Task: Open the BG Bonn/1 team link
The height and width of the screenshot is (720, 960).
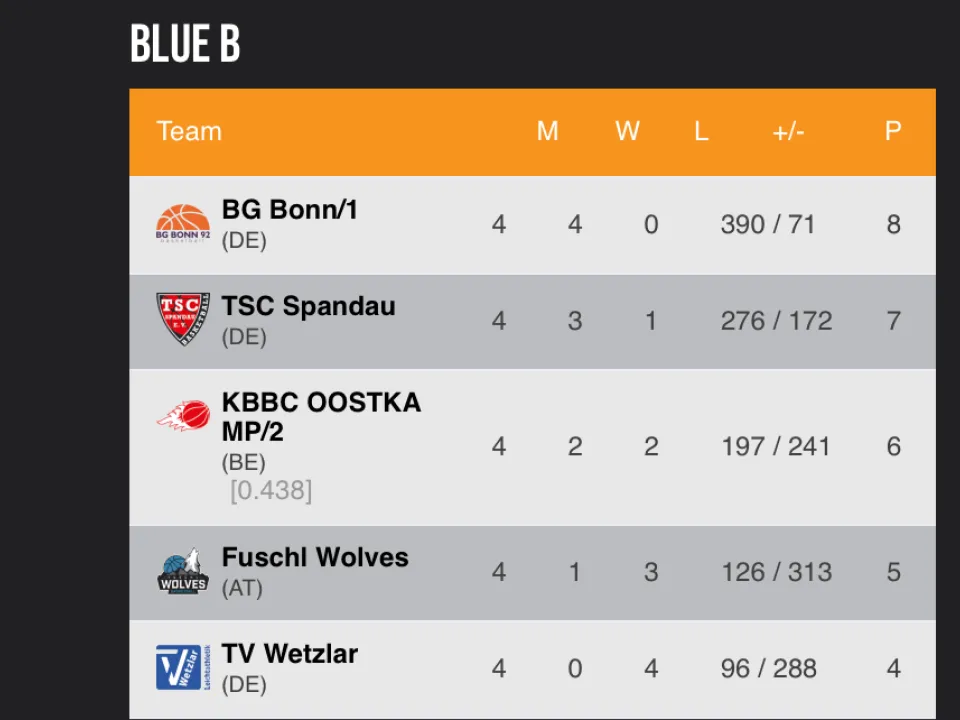Action: [289, 210]
